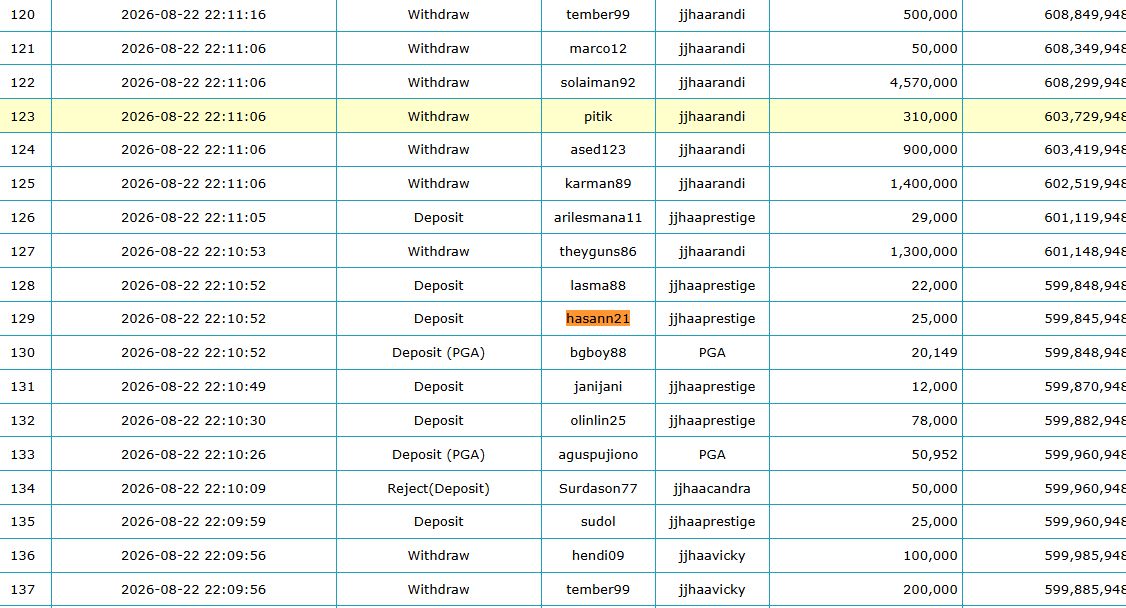
Task: Select timestamp 2026-08-22 22:11:05
Action: click(193, 218)
